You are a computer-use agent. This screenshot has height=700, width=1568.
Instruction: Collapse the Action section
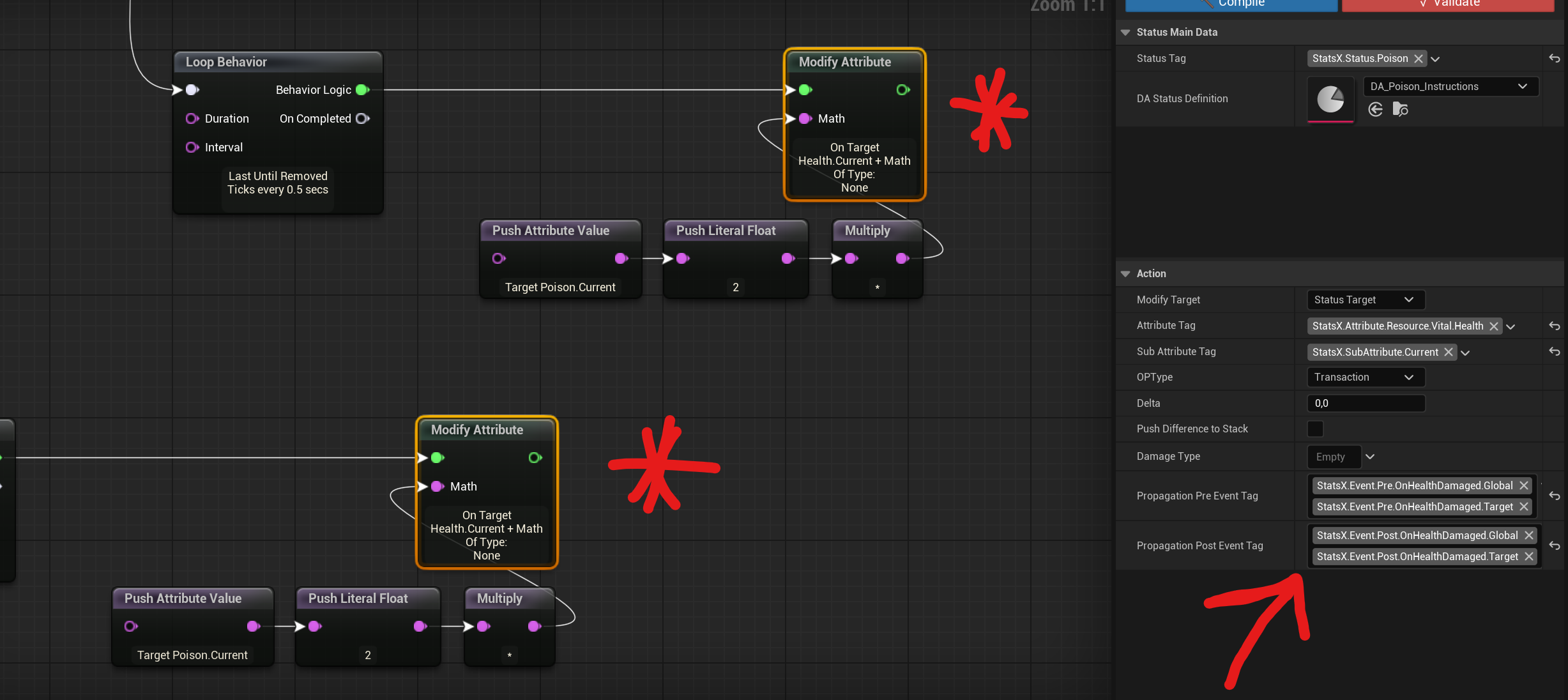point(1125,273)
